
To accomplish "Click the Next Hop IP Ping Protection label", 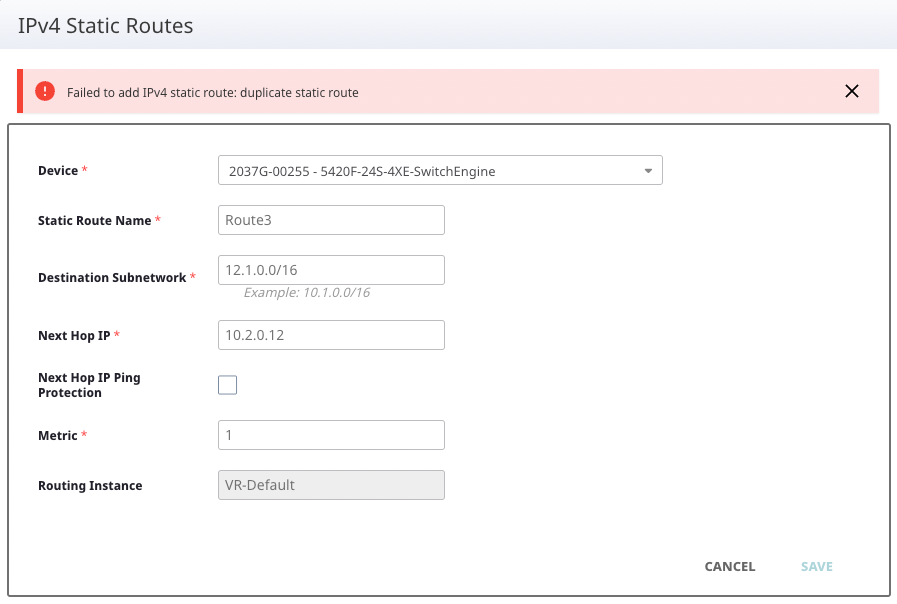I will [89, 385].
